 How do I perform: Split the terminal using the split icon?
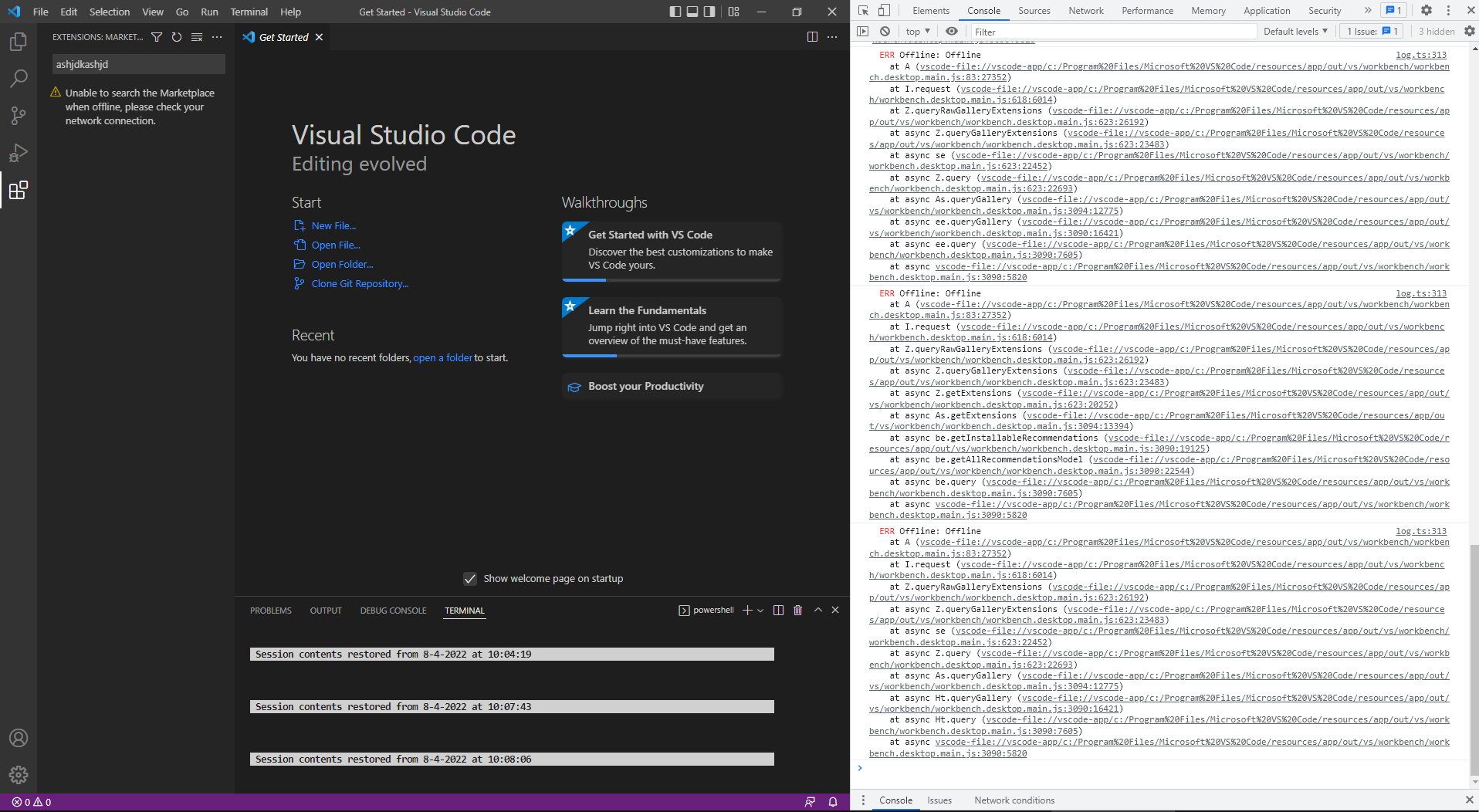pos(778,610)
